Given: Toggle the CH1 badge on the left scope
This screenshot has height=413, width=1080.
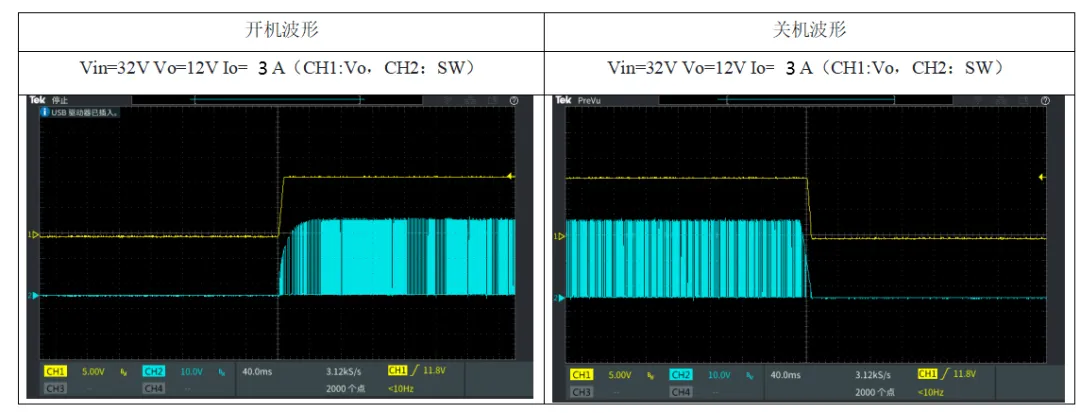Looking at the screenshot, I should (x=56, y=371).
